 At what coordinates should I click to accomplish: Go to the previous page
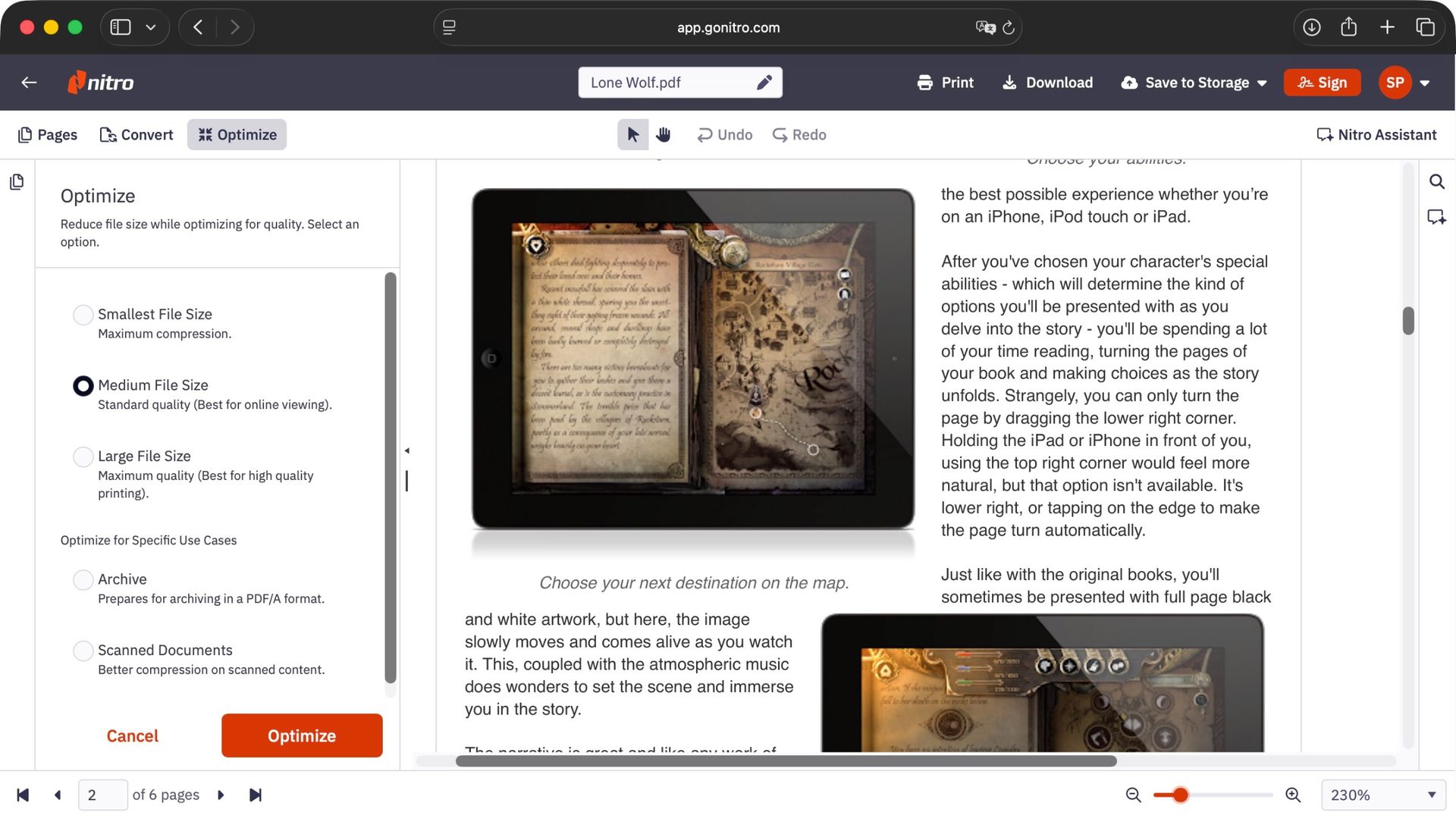[x=58, y=795]
